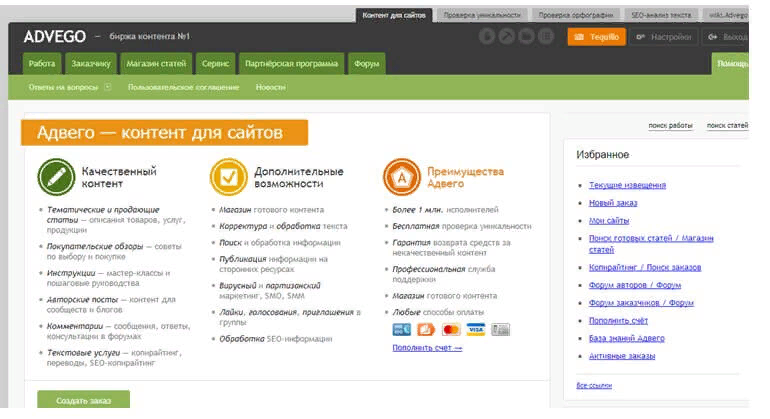Viewport: 770px width, 419px height.
Task: Click the grid round icon in header
Action: tap(546, 36)
